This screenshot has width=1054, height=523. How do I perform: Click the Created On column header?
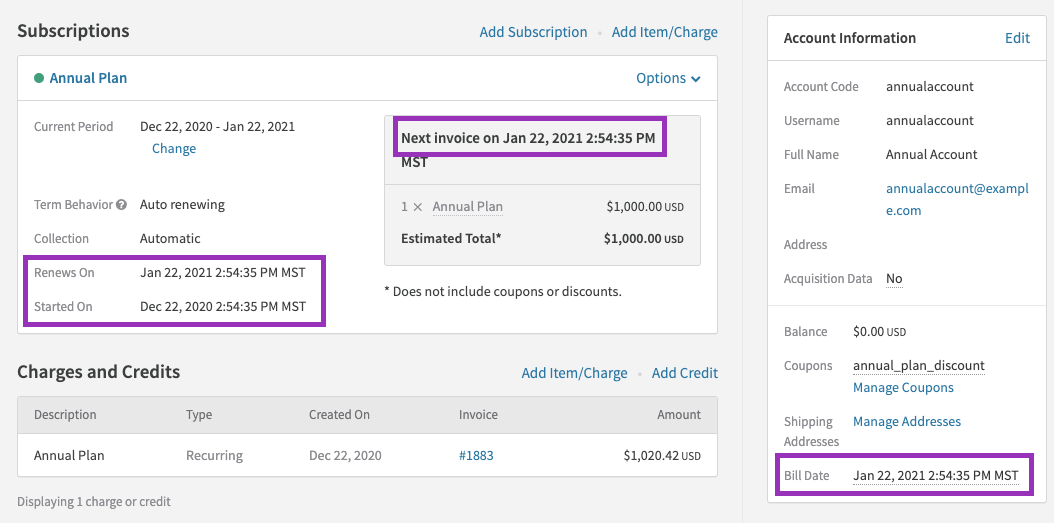coord(339,415)
